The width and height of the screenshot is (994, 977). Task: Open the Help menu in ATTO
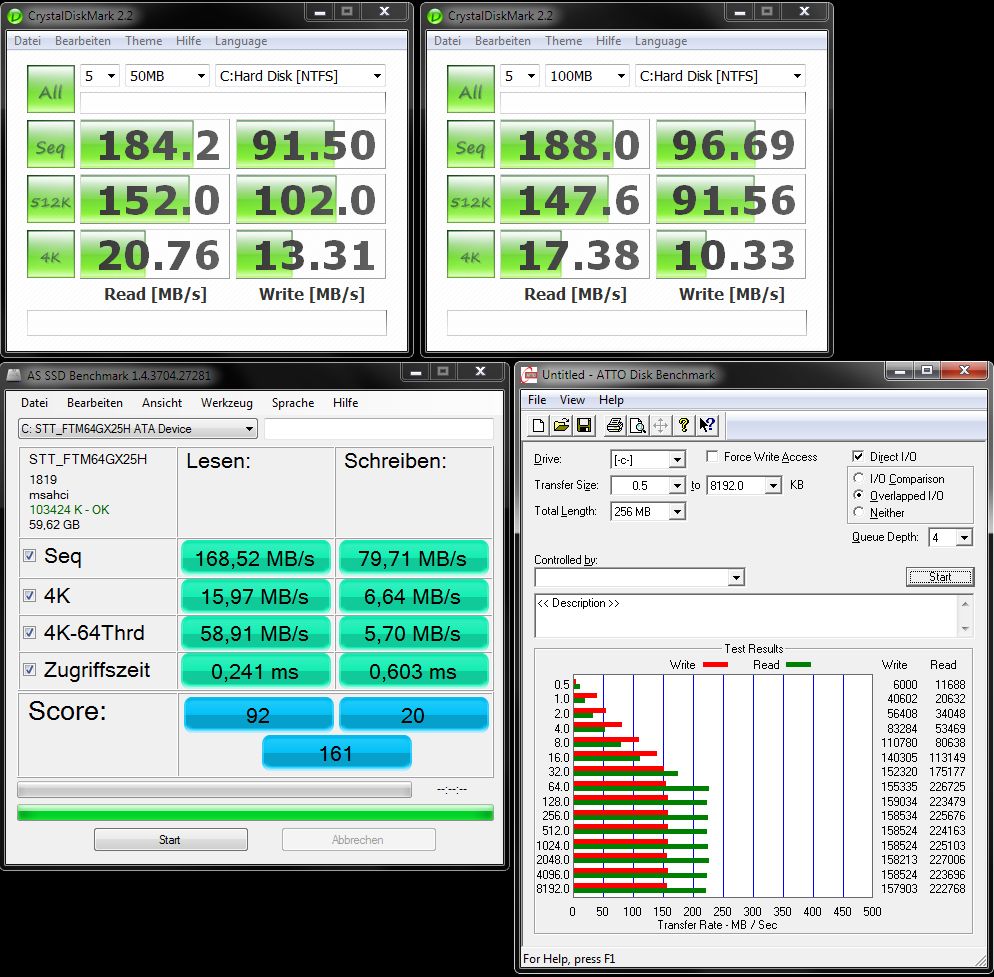click(x=611, y=400)
